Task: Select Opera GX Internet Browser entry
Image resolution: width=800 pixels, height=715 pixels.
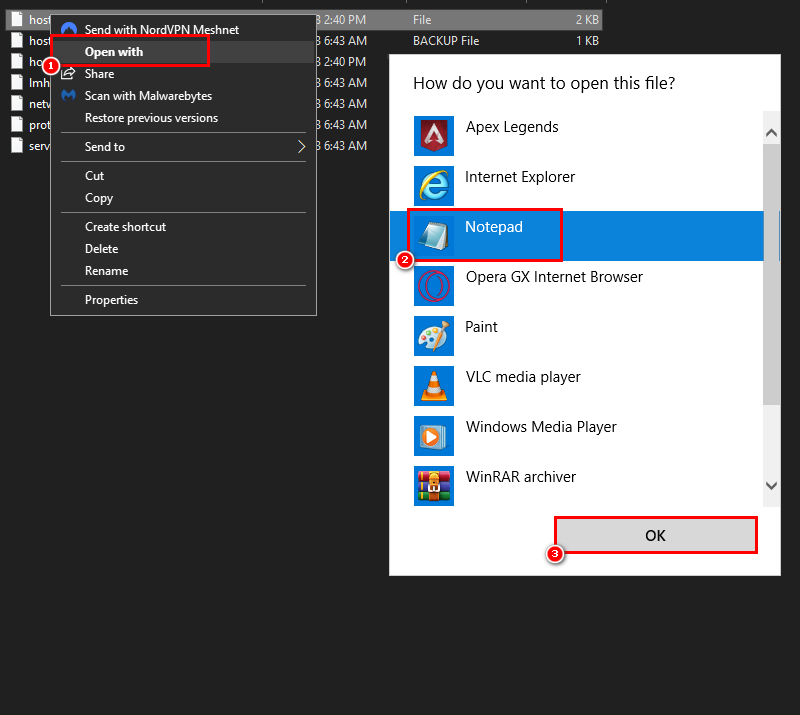Action: point(577,286)
